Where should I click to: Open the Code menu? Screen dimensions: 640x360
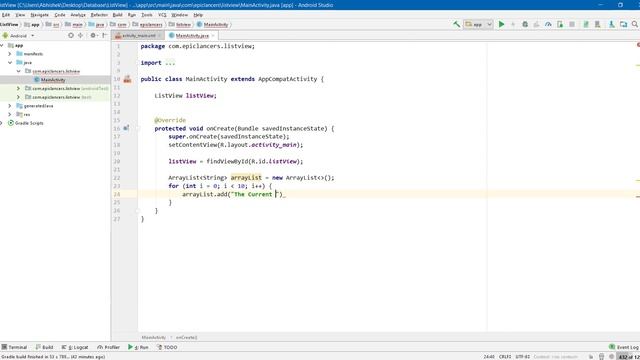pyautogui.click(x=60, y=15)
